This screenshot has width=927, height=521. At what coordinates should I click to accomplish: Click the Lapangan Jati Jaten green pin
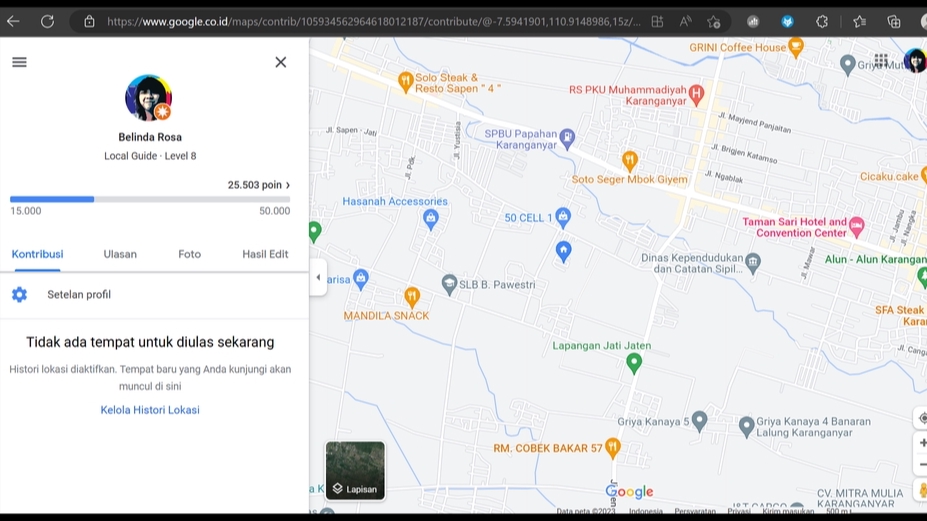click(634, 363)
